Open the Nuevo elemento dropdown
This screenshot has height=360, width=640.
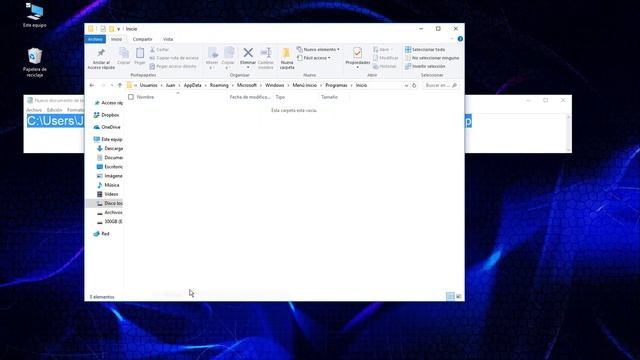tap(318, 49)
